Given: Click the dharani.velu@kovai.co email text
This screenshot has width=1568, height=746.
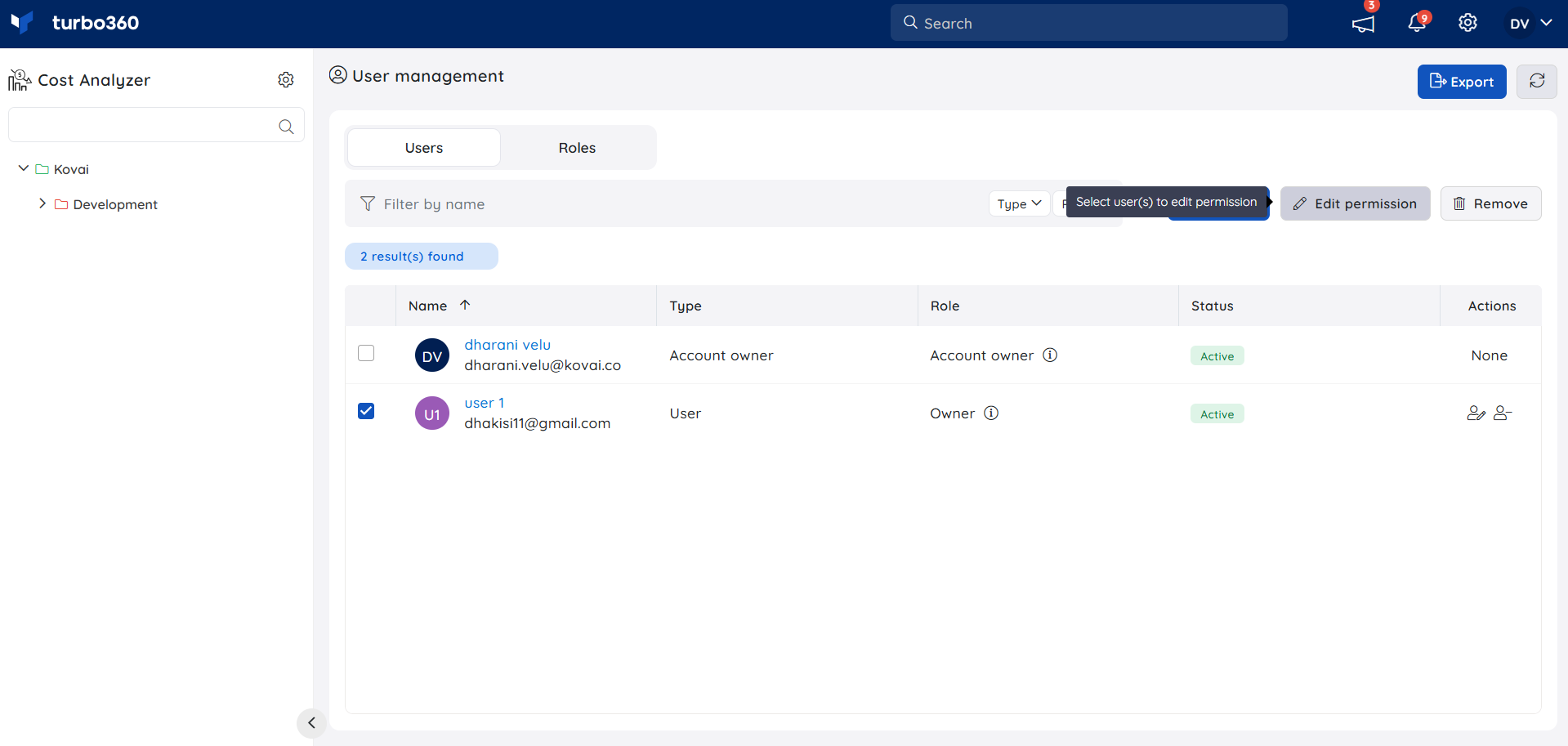Looking at the screenshot, I should click(543, 365).
